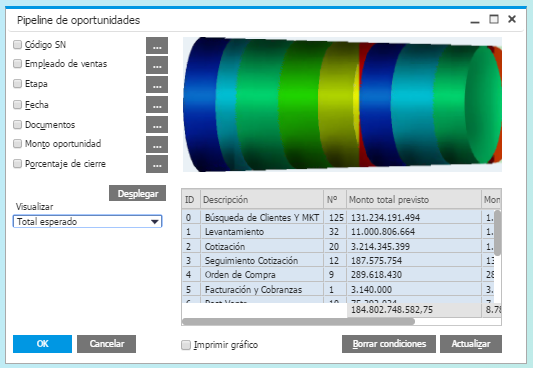Click the Nº column header
Viewport: 533px width, 368px height.
[x=335, y=199]
